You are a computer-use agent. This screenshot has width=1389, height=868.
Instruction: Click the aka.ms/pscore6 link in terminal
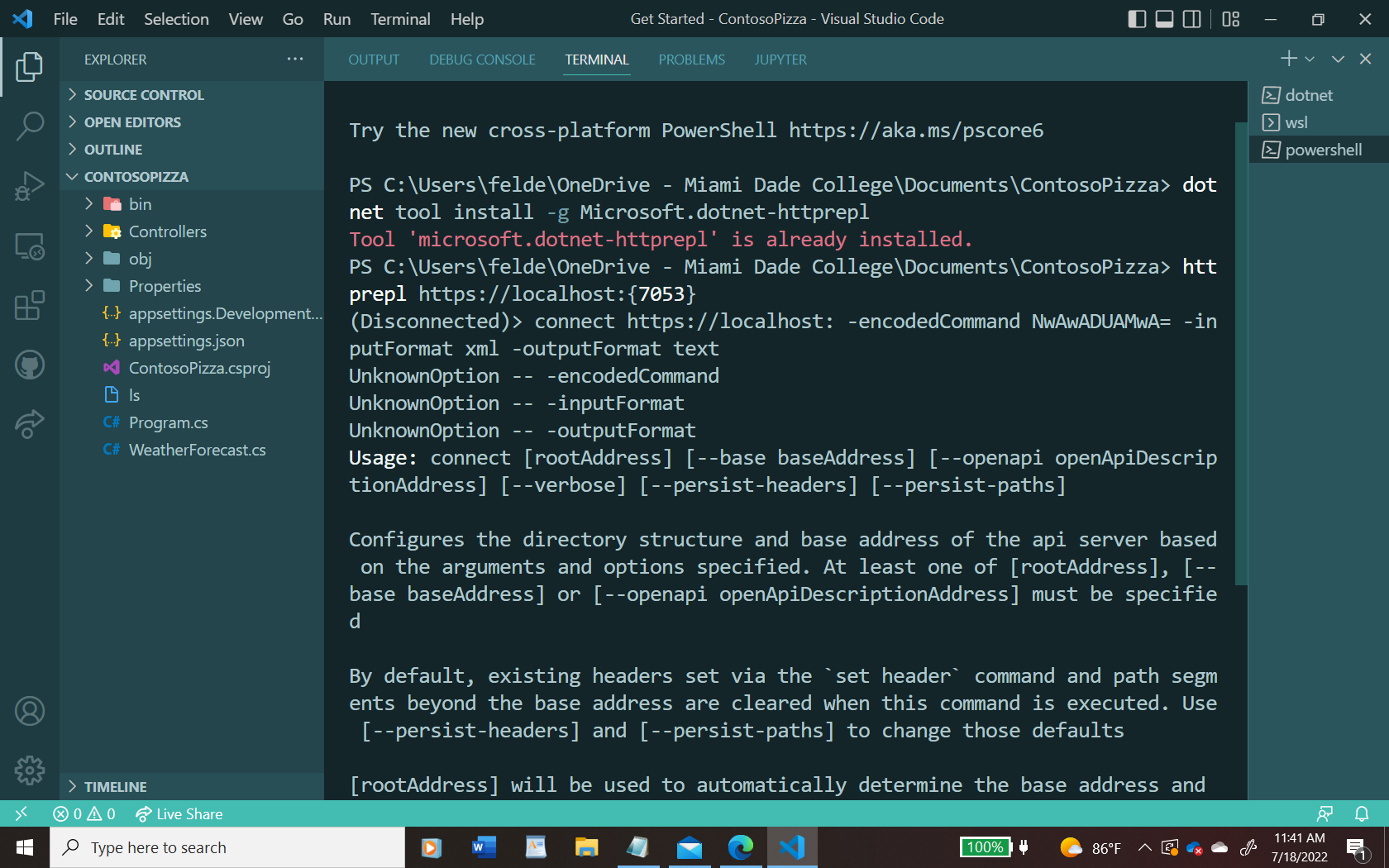coord(916,131)
